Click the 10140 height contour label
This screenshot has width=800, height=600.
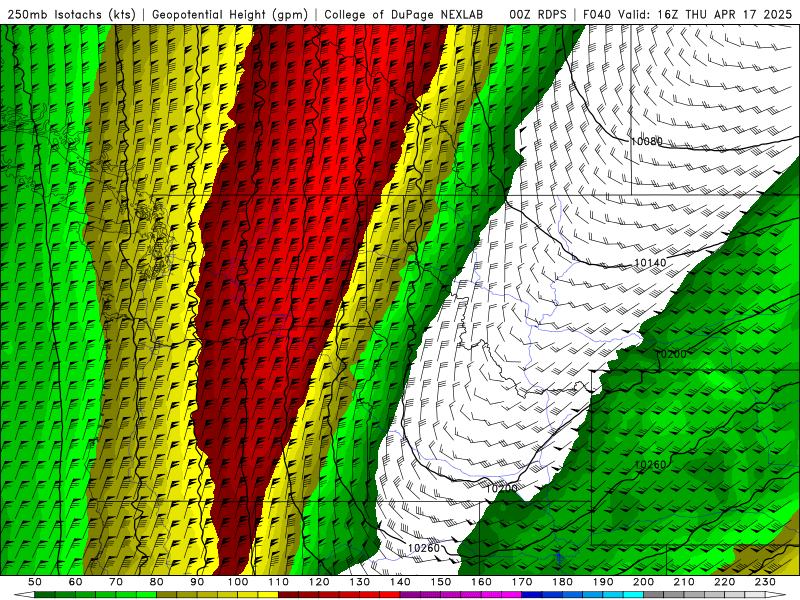650,263
